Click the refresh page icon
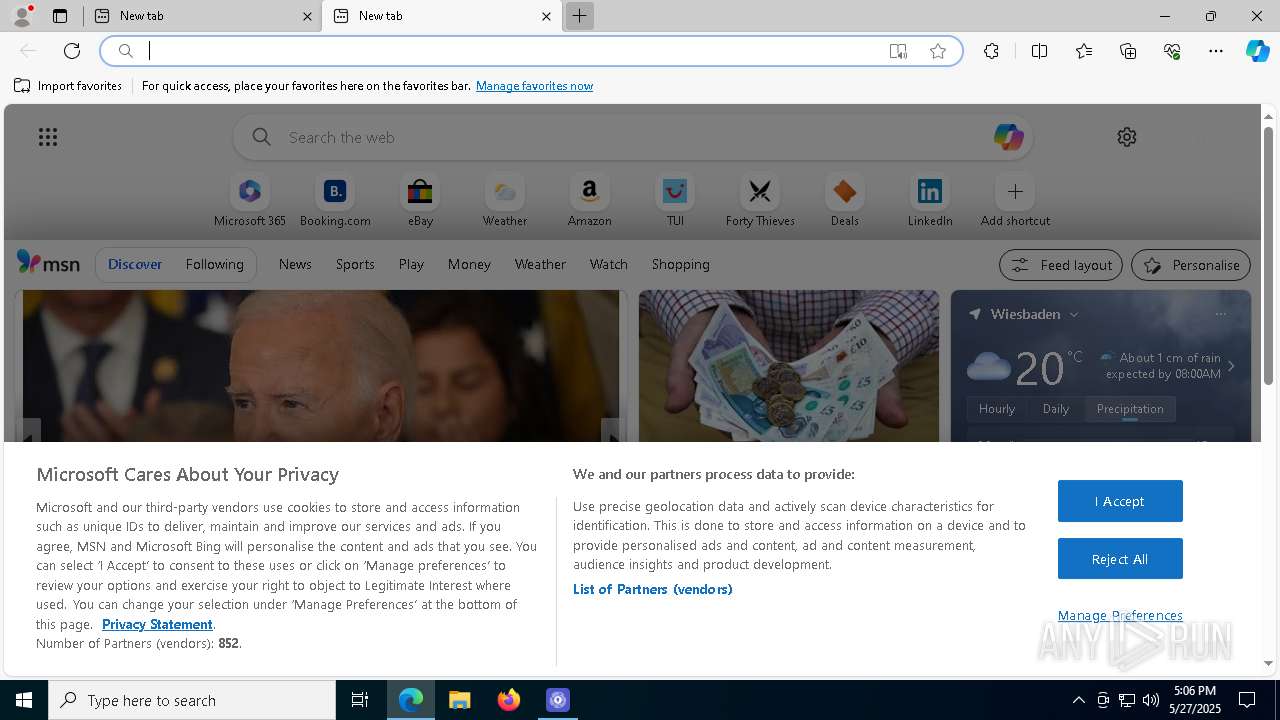 [72, 51]
